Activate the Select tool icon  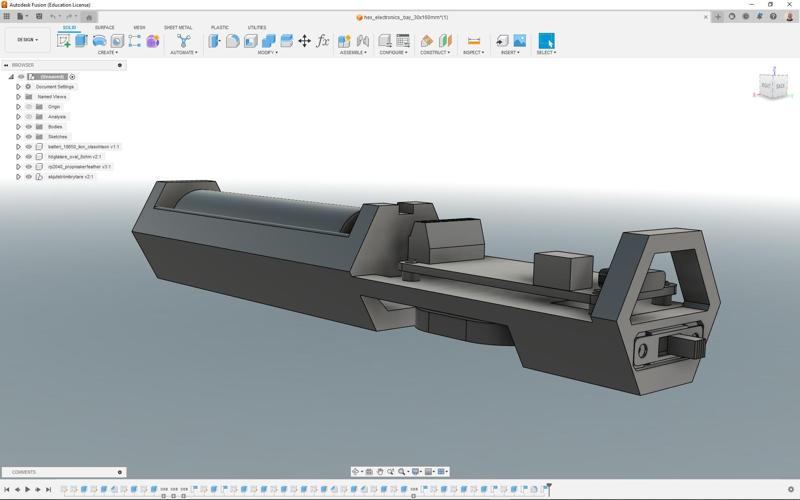[546, 41]
